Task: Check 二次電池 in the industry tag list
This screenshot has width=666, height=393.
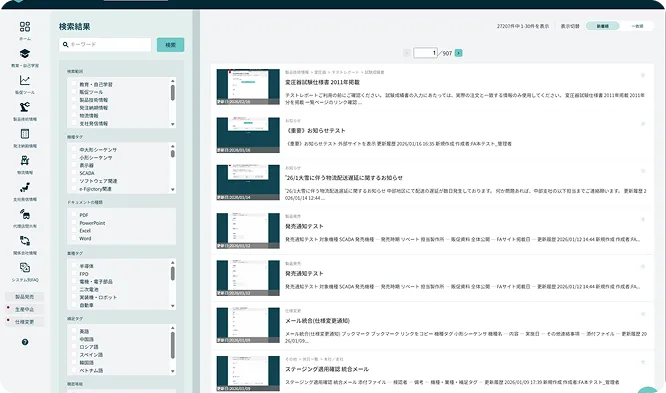Action: click(x=74, y=289)
